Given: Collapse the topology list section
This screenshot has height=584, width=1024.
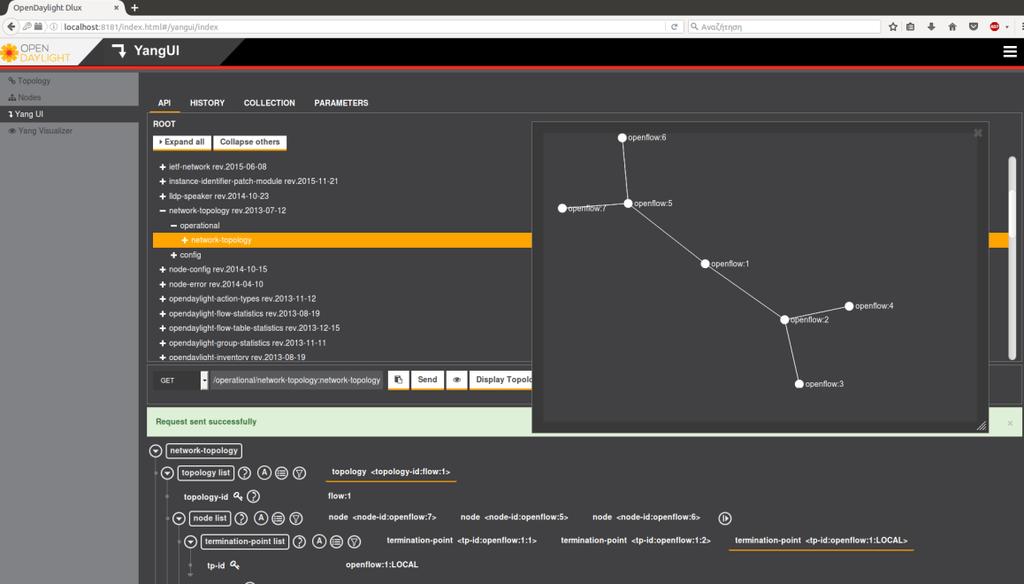Looking at the screenshot, I should pos(167,473).
